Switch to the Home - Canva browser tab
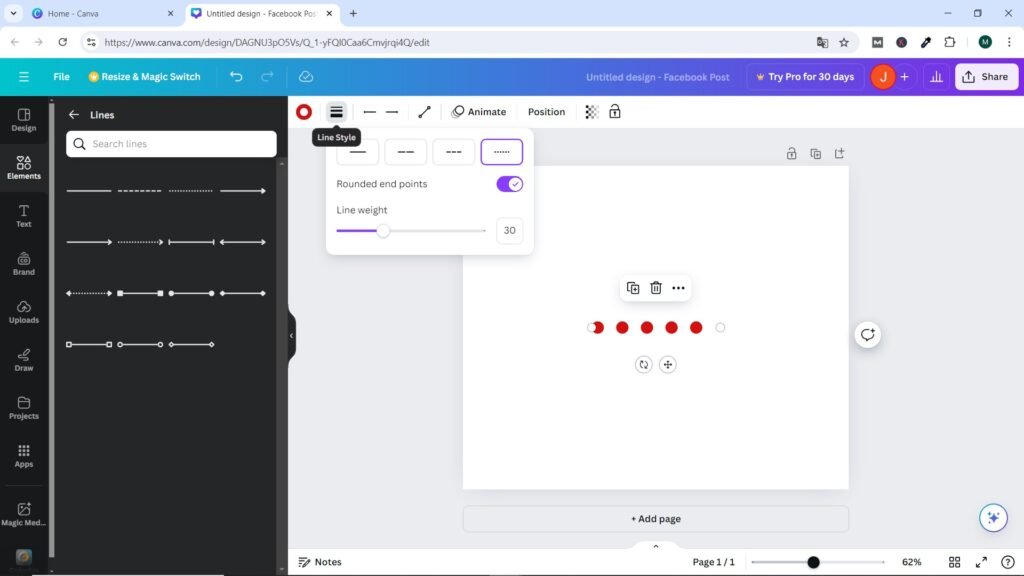The image size is (1024, 576). tap(94, 14)
